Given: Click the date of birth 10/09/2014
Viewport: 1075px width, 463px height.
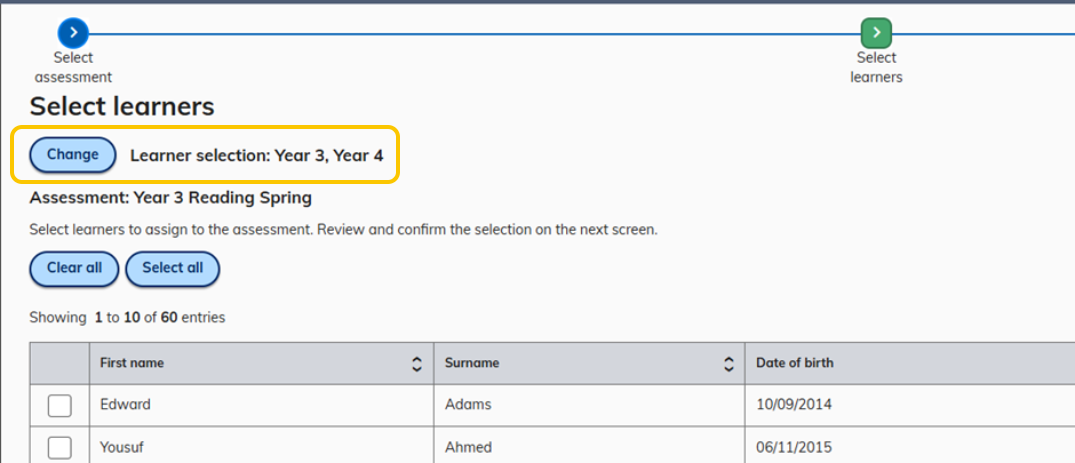Looking at the screenshot, I should coord(794,405).
